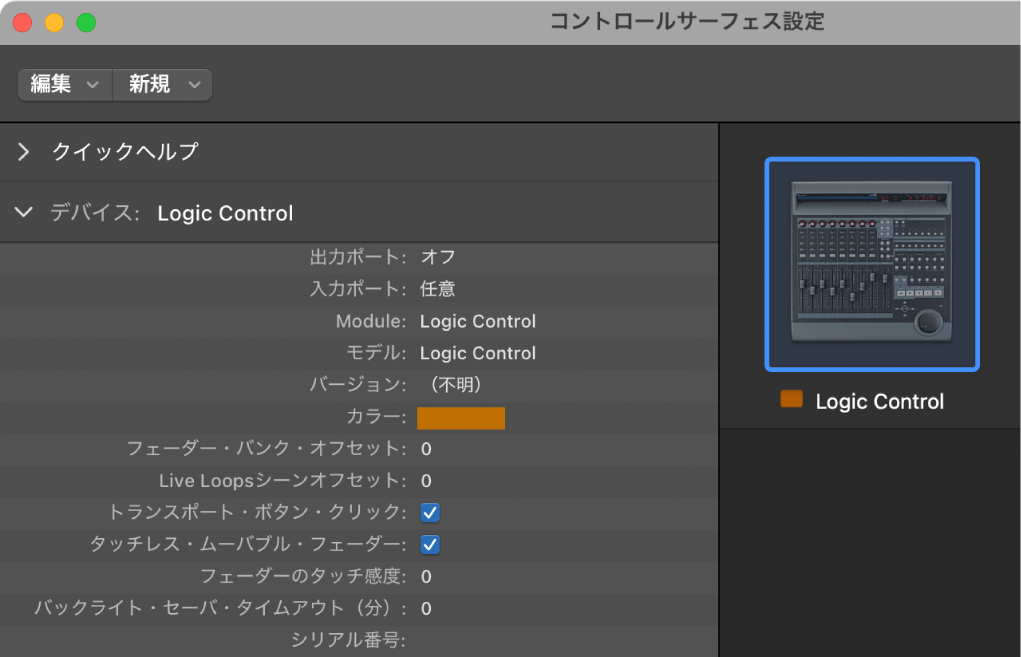1021x657 pixels.
Task: Click the コントロールサーフェス設定 window title
Action: (x=688, y=21)
